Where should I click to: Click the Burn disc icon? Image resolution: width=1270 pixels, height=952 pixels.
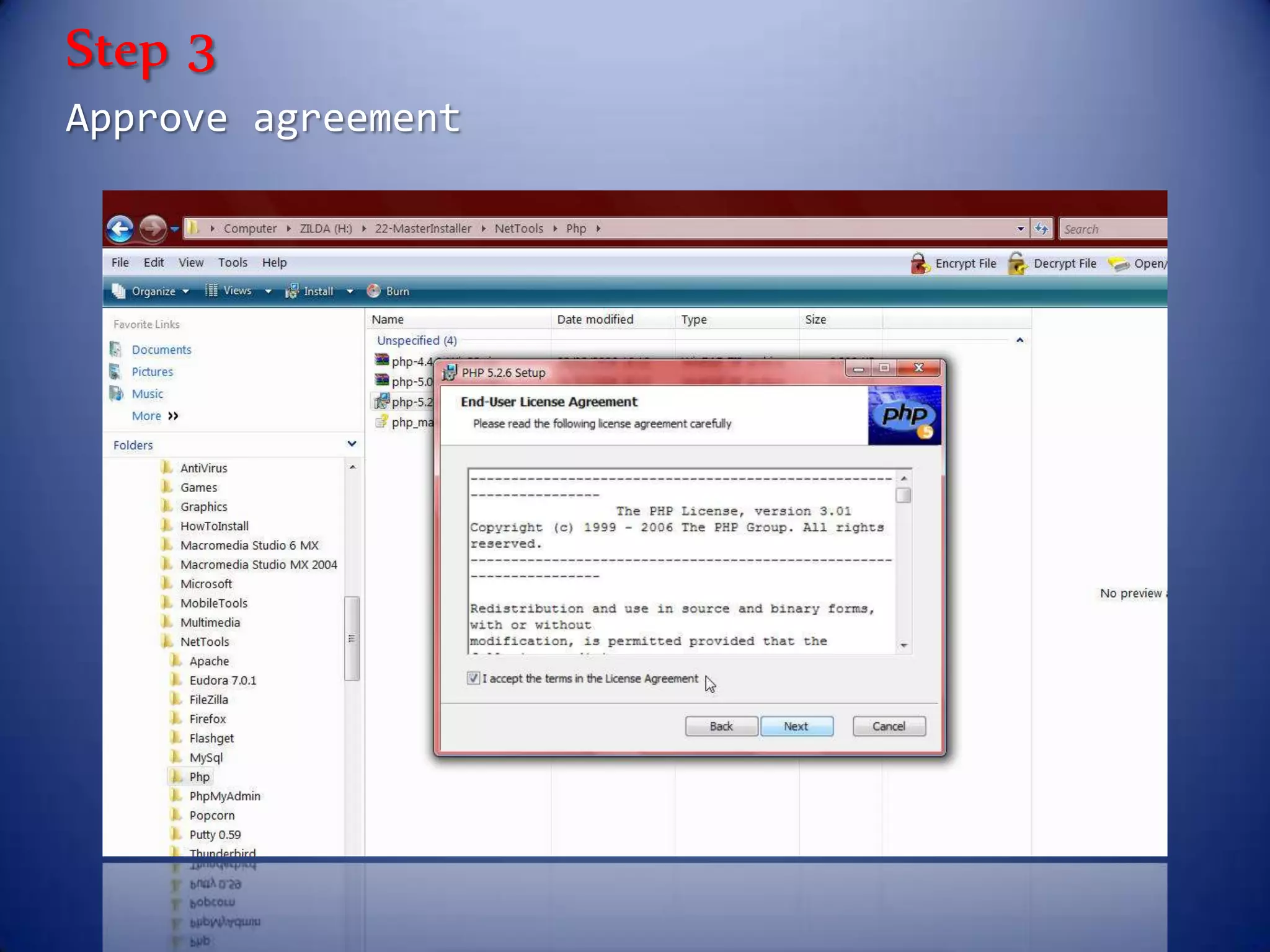373,291
